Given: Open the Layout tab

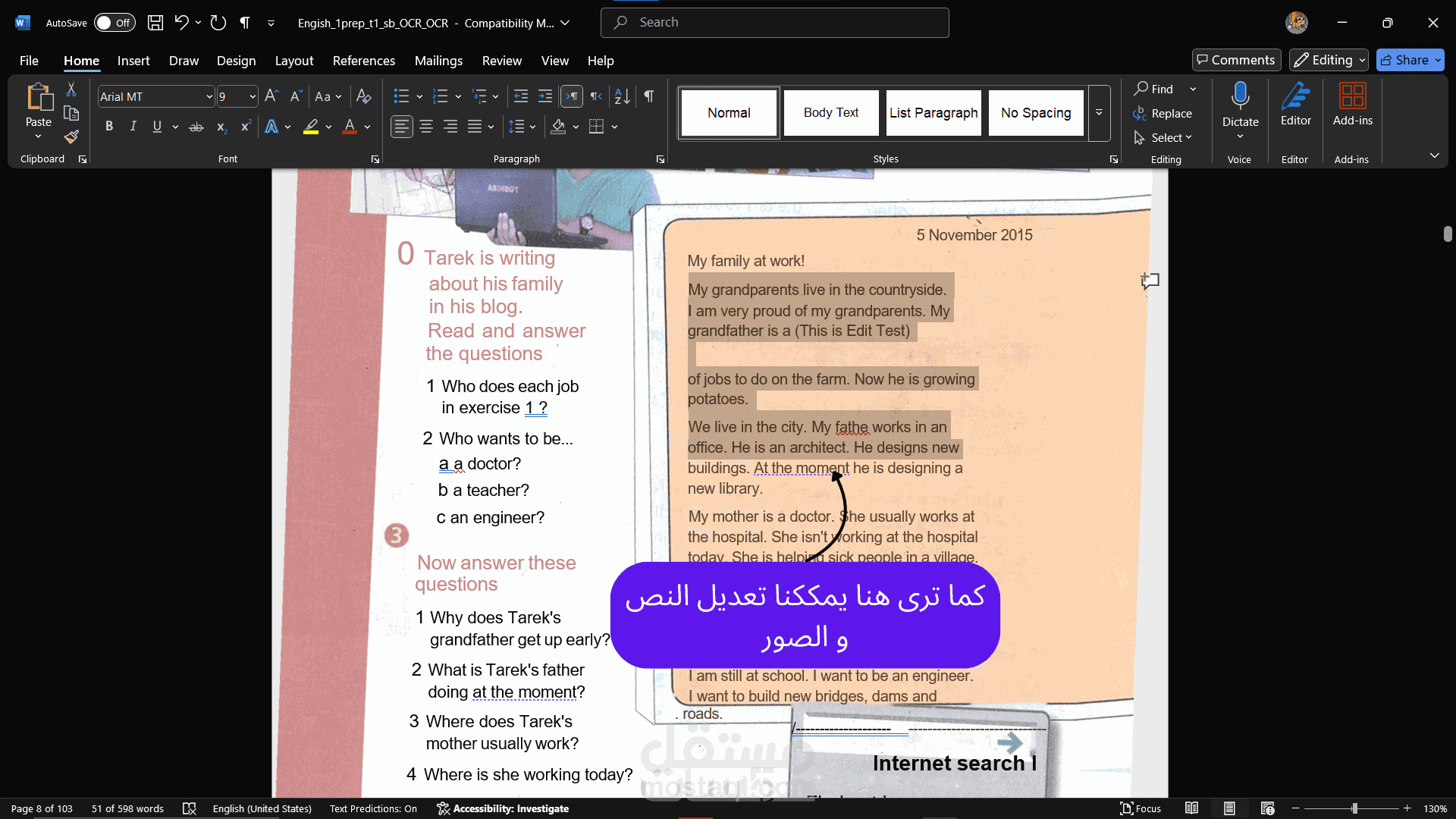Looking at the screenshot, I should [293, 61].
